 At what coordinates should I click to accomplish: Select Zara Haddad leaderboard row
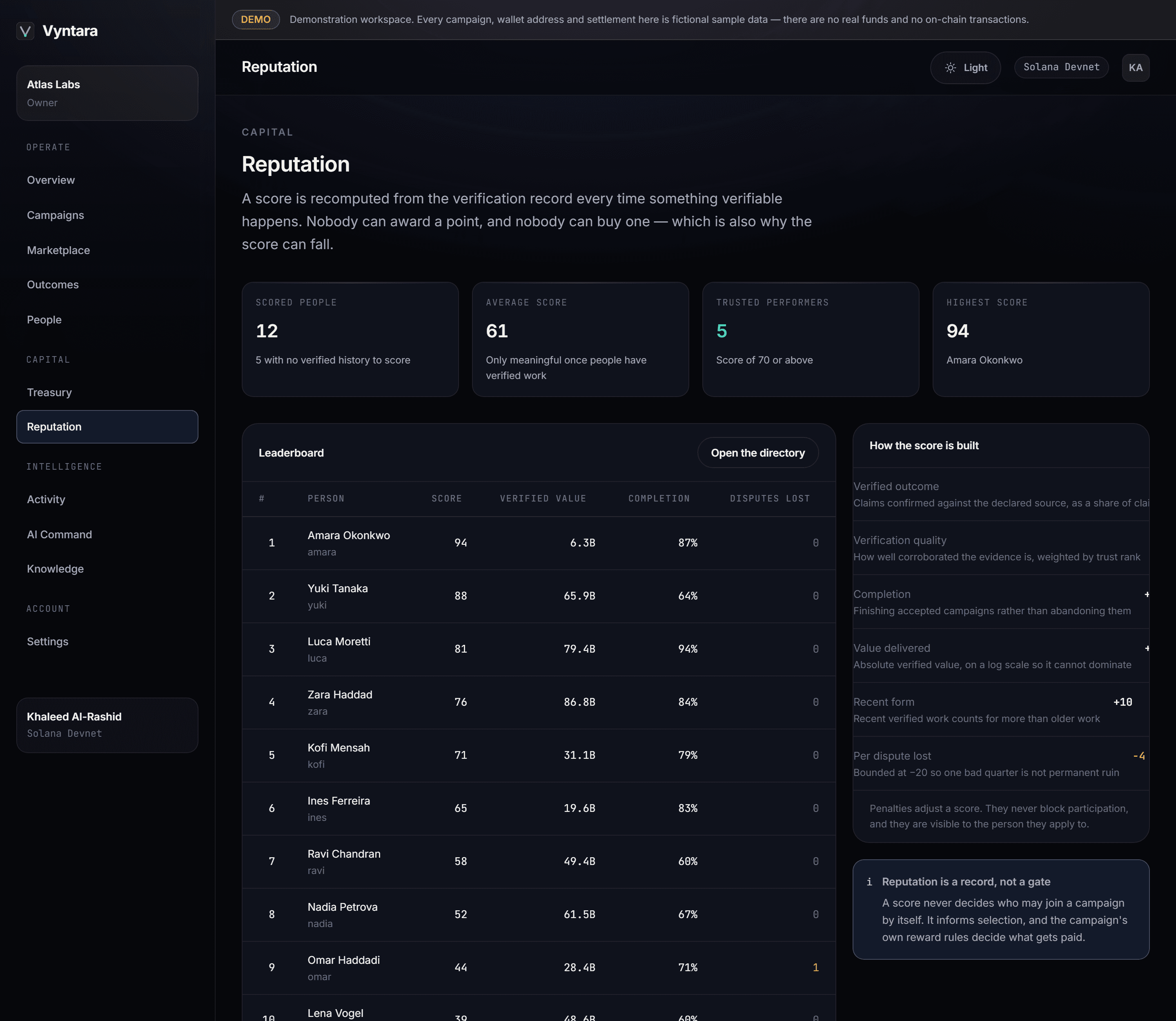(539, 702)
